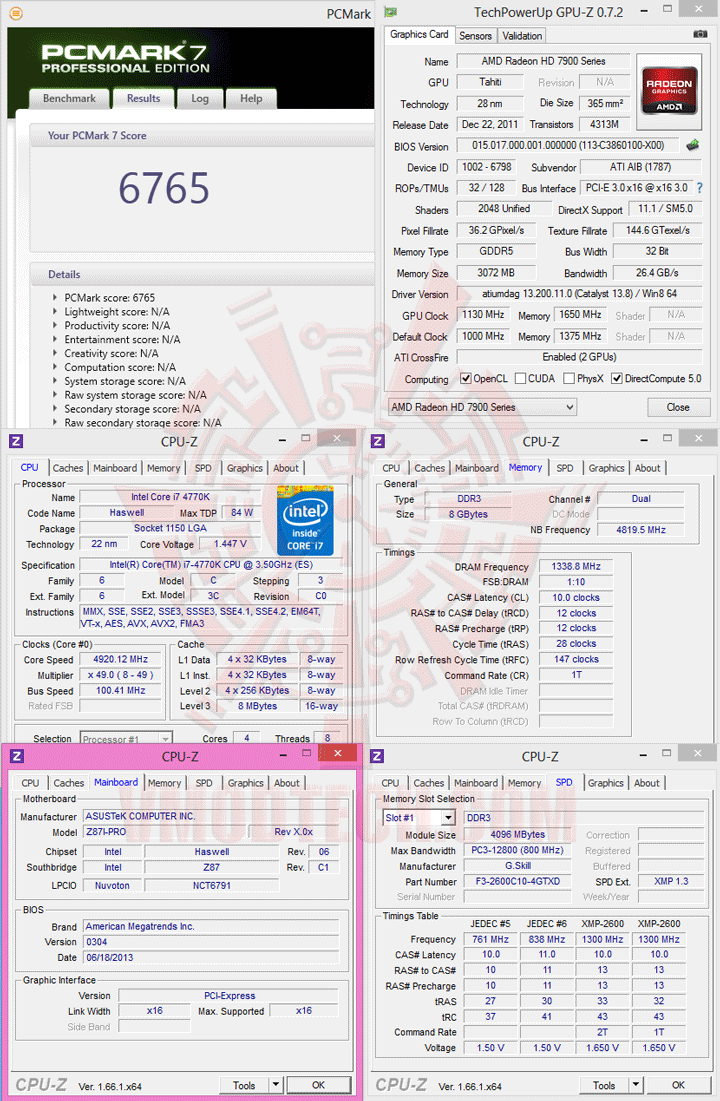Image resolution: width=720 pixels, height=1101 pixels.
Task: Click the CPU-Z icon in CPU tab window
Action: click(x=16, y=441)
